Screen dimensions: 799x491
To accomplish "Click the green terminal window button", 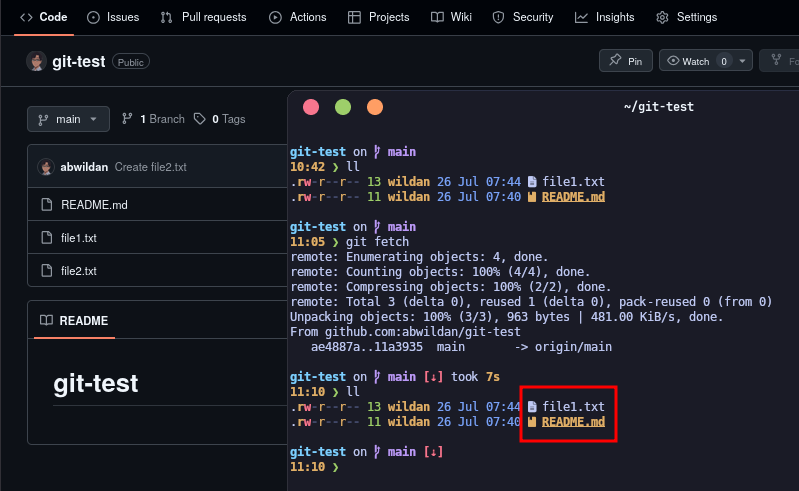I will pyautogui.click(x=343, y=107).
